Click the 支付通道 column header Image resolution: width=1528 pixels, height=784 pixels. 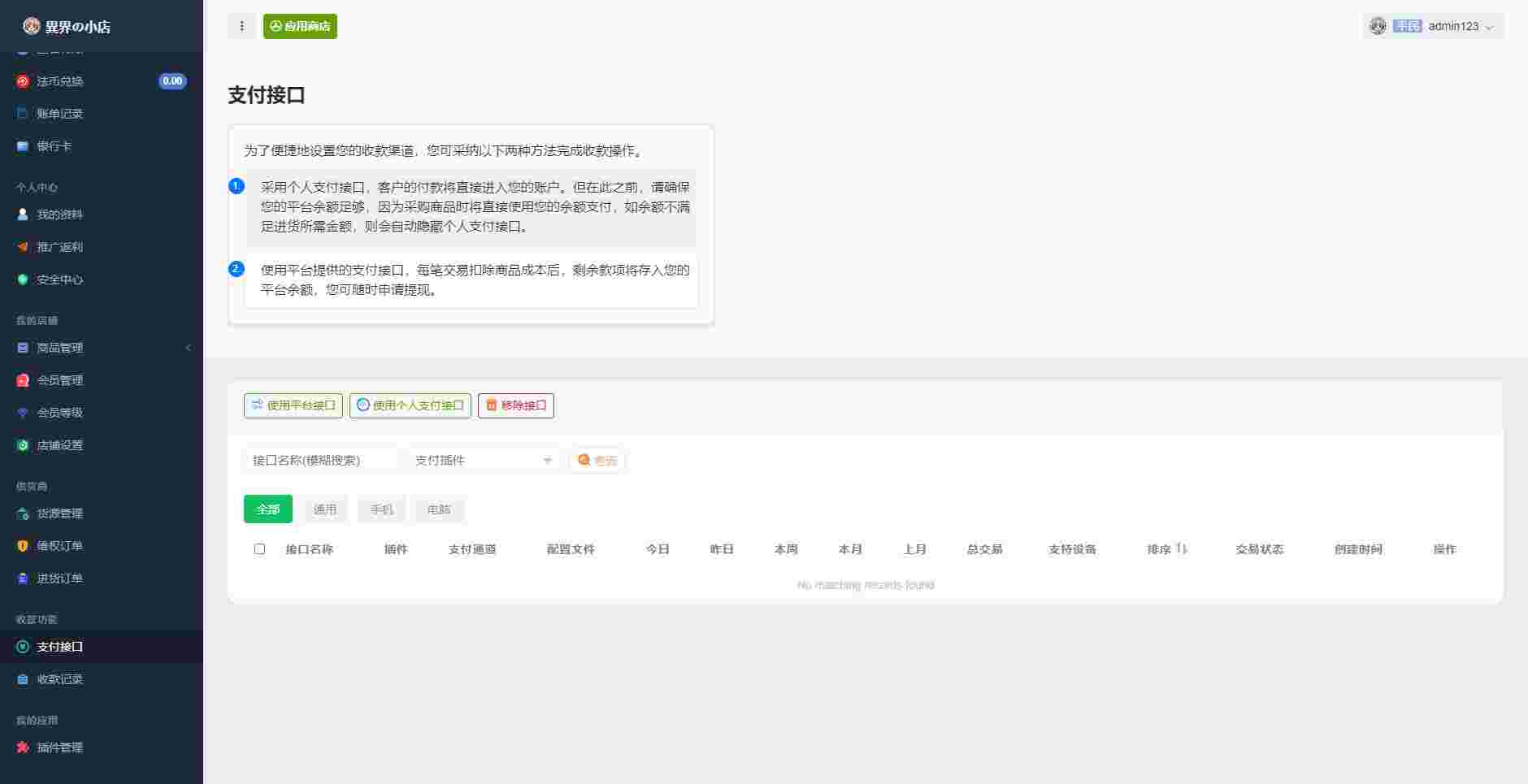coord(472,549)
